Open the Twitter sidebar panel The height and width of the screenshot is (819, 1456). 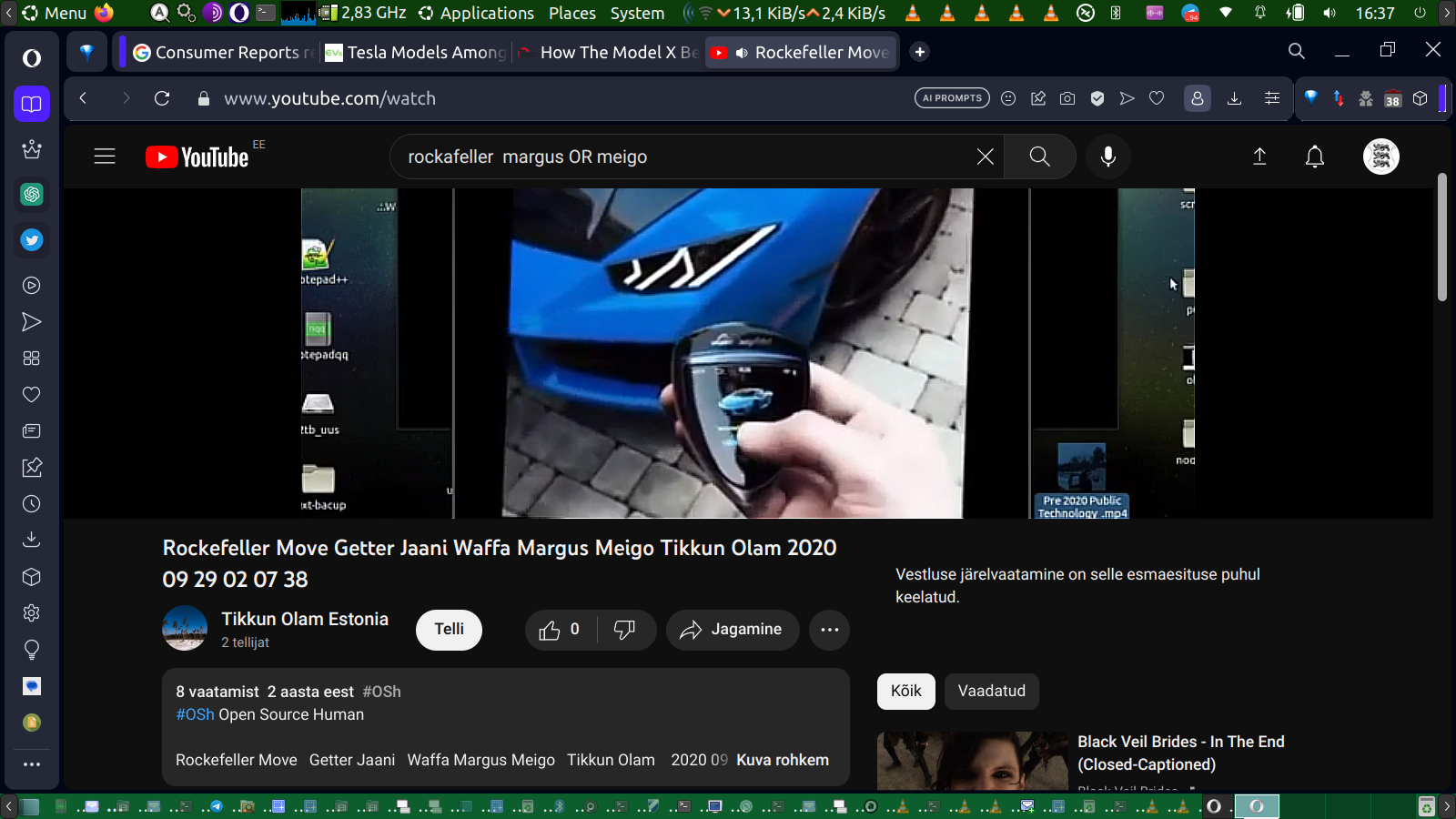tap(32, 240)
